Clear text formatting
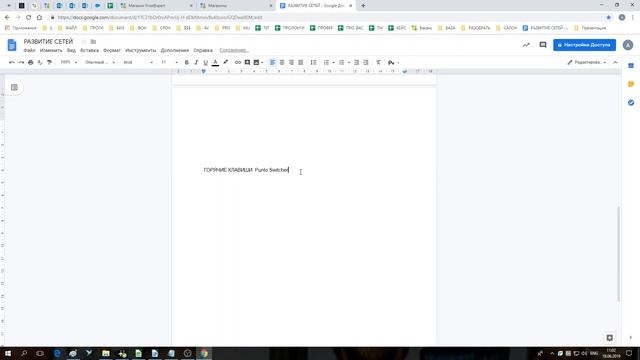This screenshot has width=640, height=360. [378, 62]
